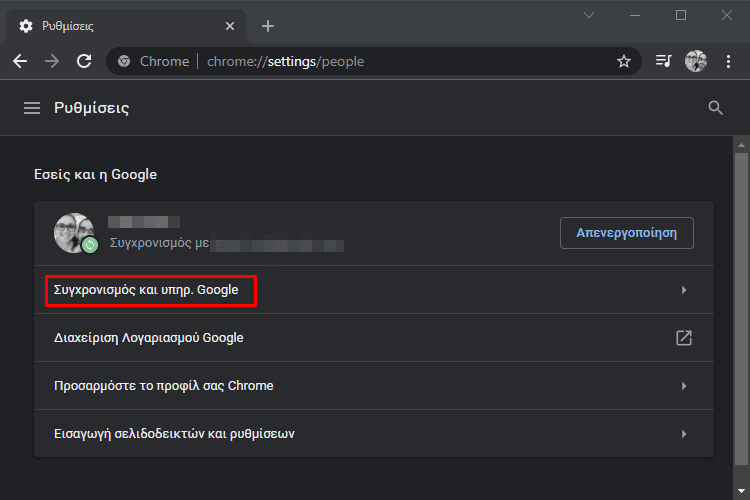750x500 pixels.
Task: Click the Απενεργοποίηση button
Action: click(627, 233)
